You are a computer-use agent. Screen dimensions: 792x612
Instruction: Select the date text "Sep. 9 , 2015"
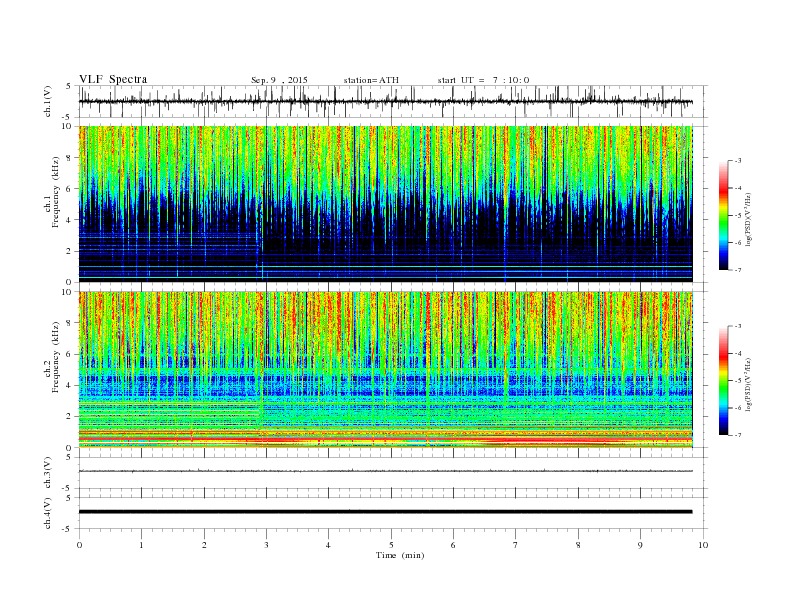pyautogui.click(x=279, y=80)
